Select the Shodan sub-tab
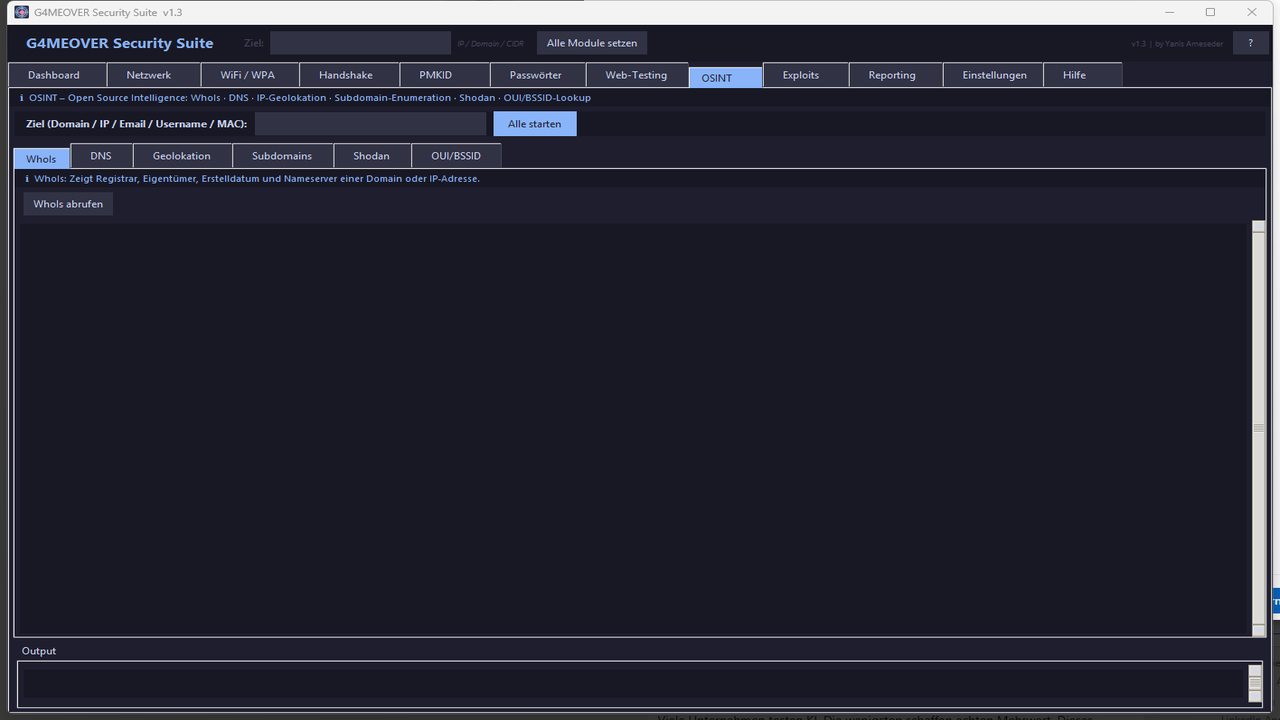This screenshot has width=1280, height=720. (371, 156)
